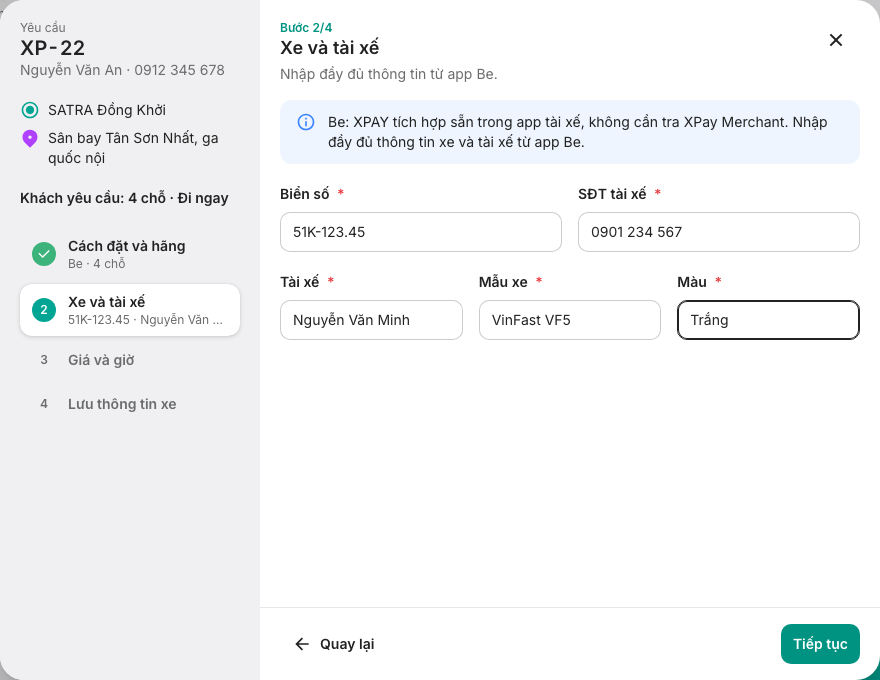Click the Nhập đầy đủ thông tin subtitle
Image resolution: width=880 pixels, height=680 pixels.
coord(389,74)
